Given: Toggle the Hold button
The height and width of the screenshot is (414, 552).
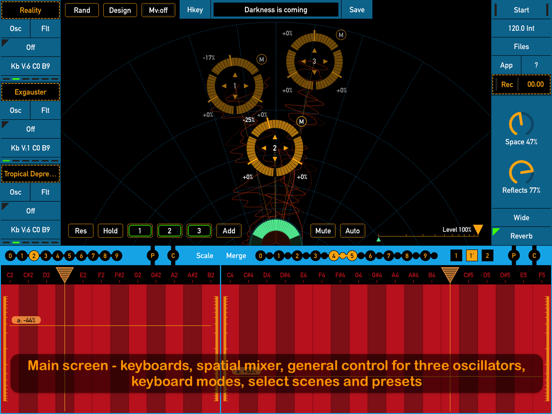Looking at the screenshot, I should coord(110,231).
